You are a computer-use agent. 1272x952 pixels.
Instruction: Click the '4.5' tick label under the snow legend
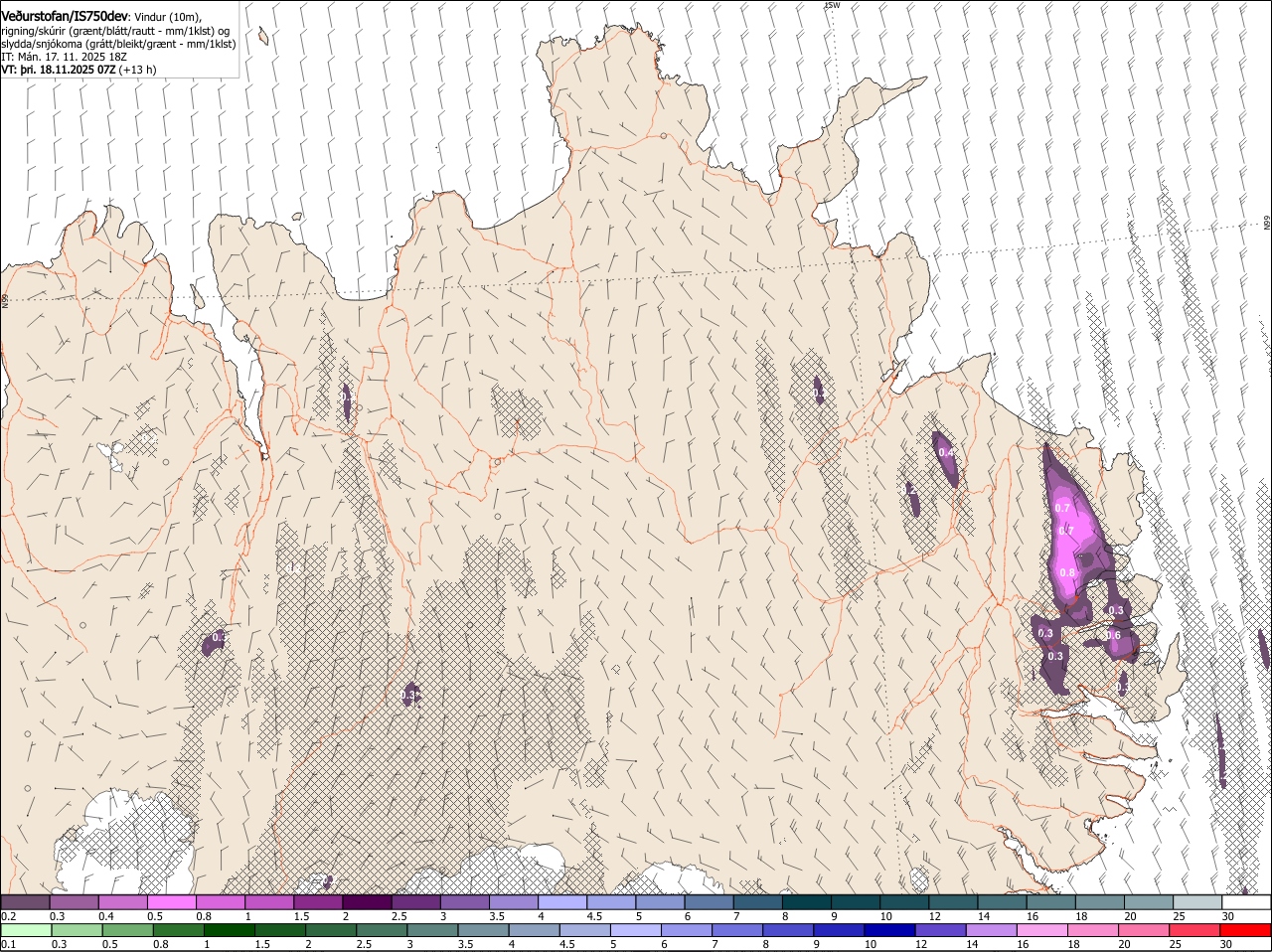click(x=595, y=916)
